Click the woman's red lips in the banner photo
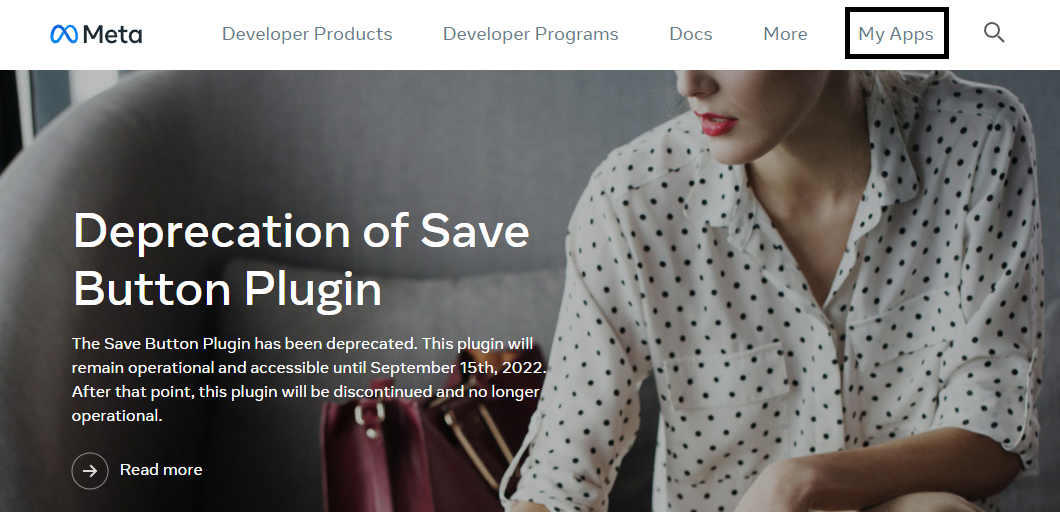The width and height of the screenshot is (1060, 512). tap(718, 124)
